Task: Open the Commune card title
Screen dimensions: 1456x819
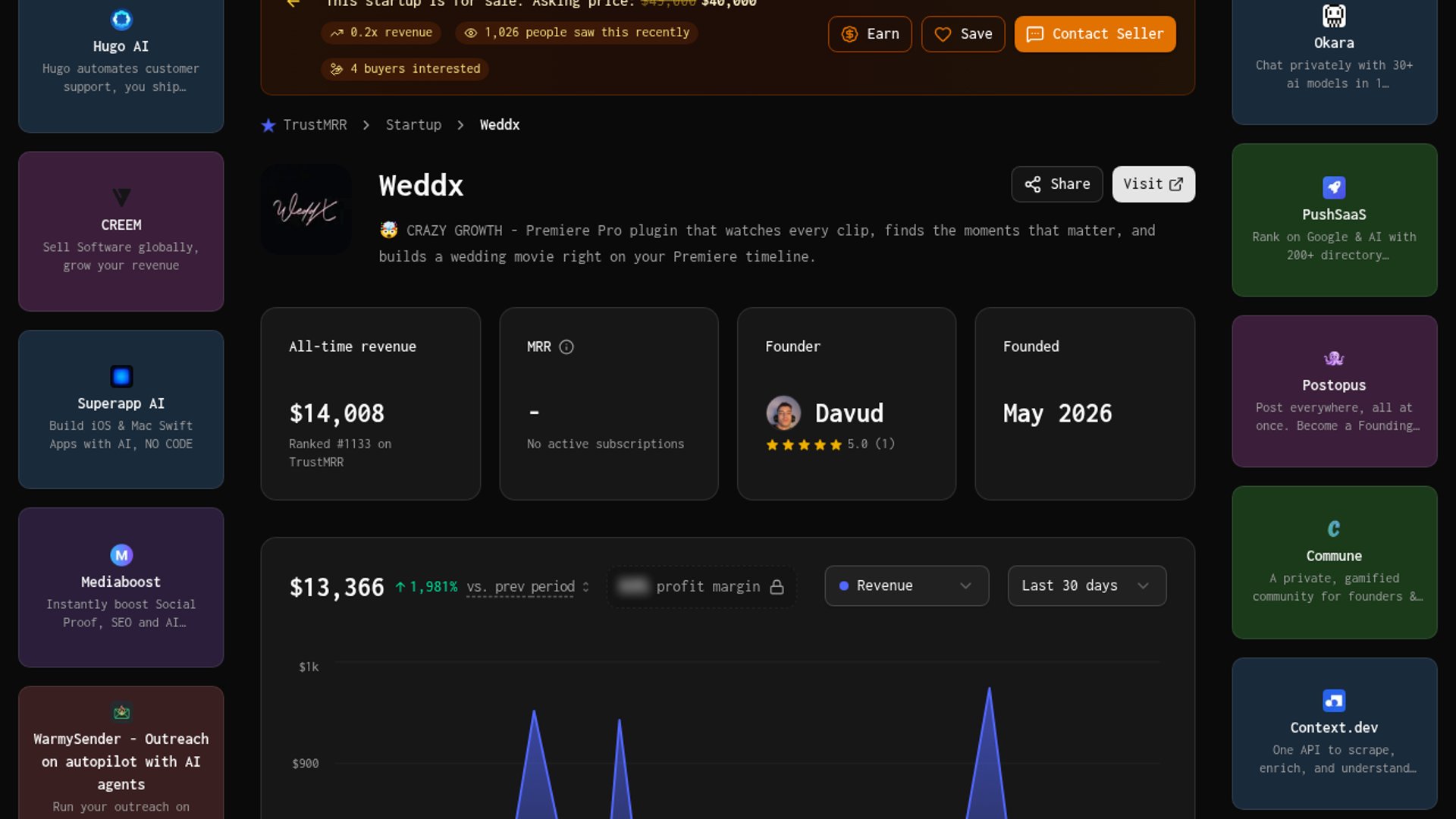Action: pyautogui.click(x=1334, y=556)
